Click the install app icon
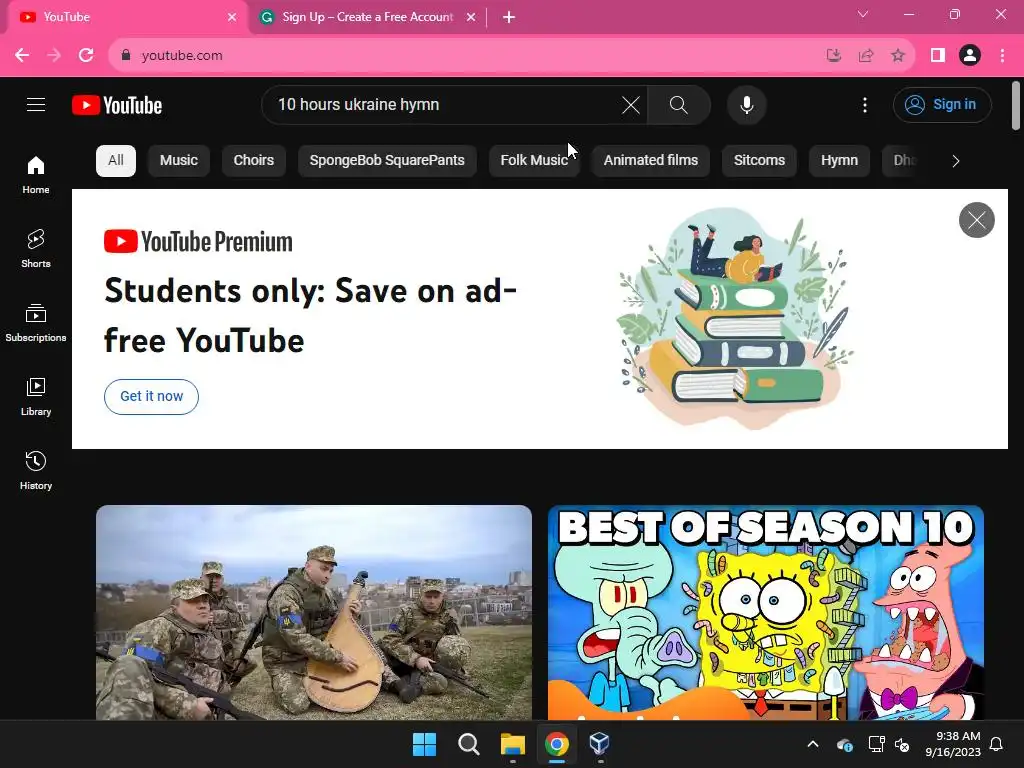Image resolution: width=1024 pixels, height=768 pixels. pos(833,56)
